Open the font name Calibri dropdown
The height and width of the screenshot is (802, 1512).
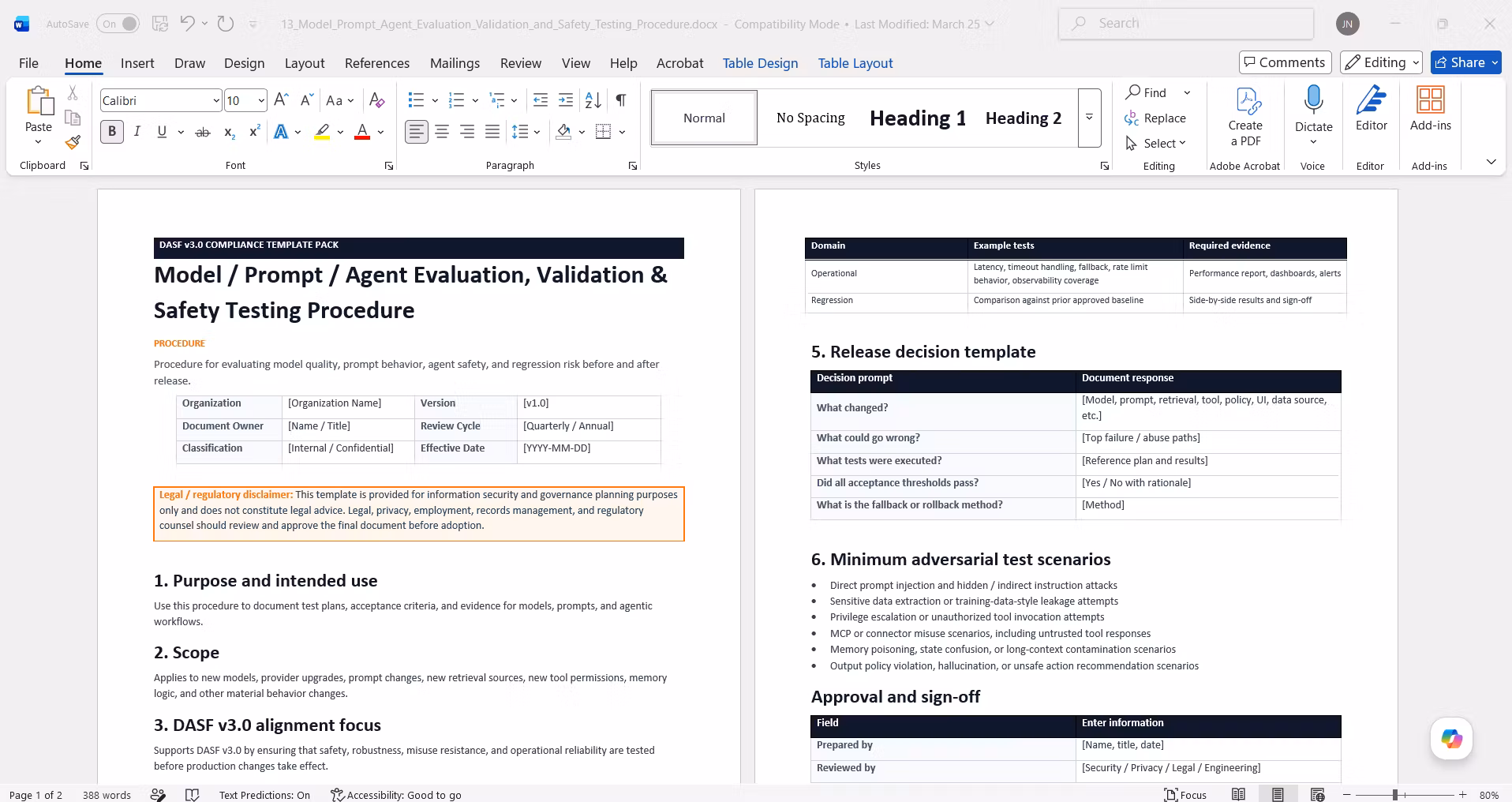215,100
